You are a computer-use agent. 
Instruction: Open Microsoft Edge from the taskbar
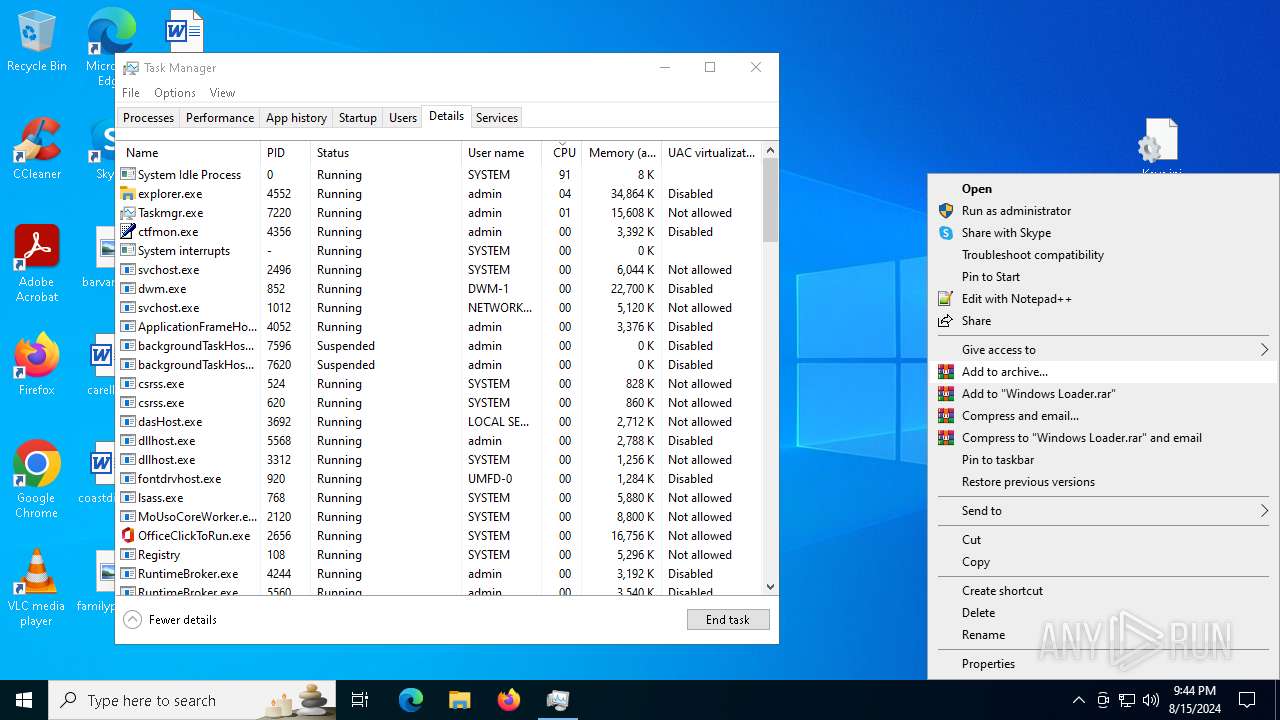411,700
